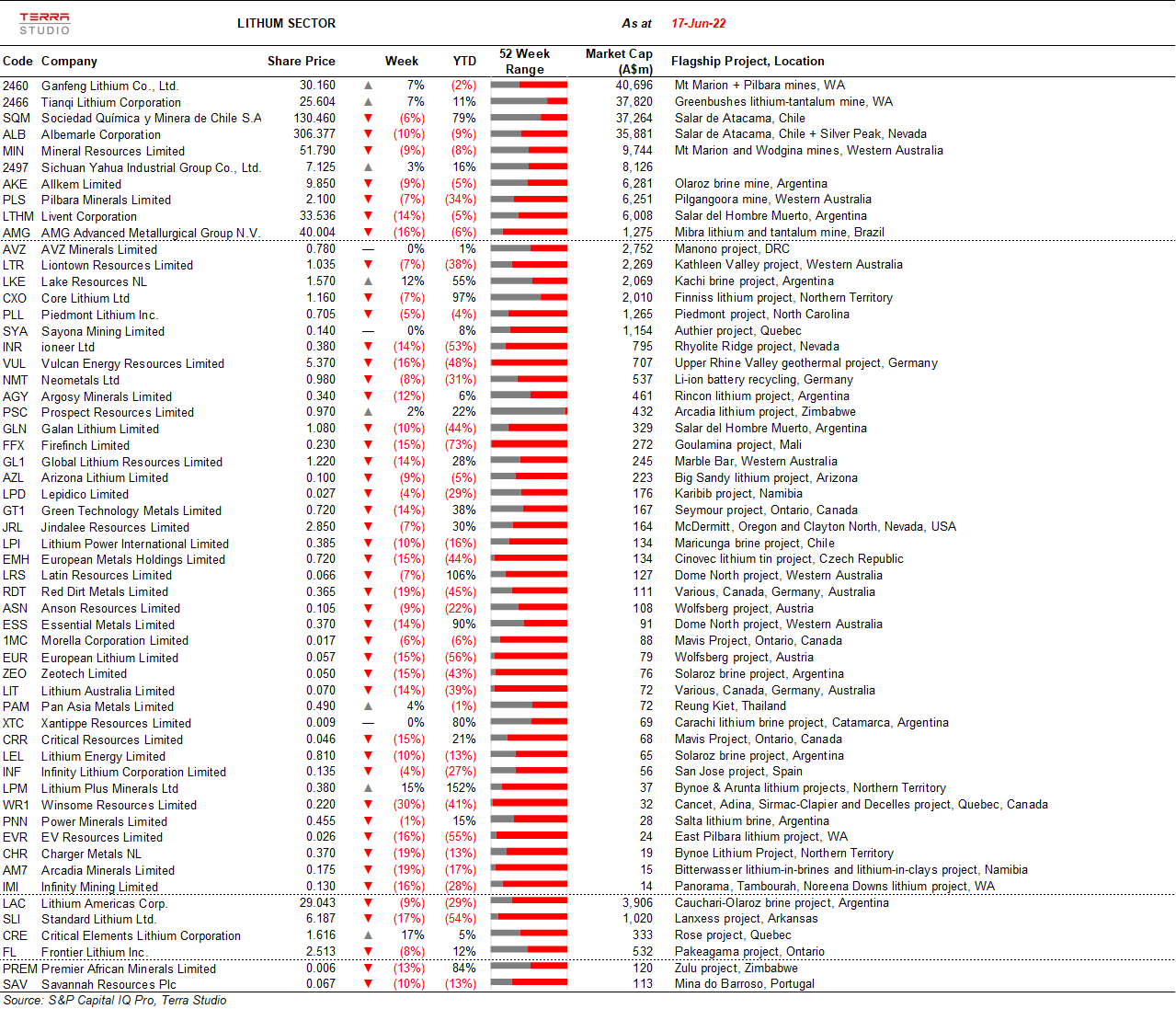
Task: Click the down arrow in Winsome Resources row
Action: pyautogui.click(x=369, y=805)
